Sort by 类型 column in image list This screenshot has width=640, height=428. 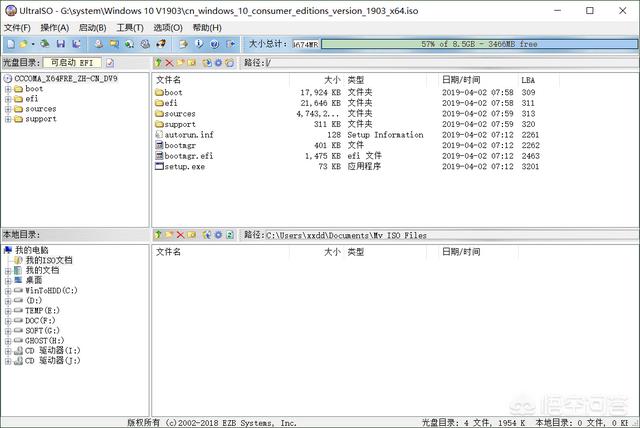tap(385, 80)
